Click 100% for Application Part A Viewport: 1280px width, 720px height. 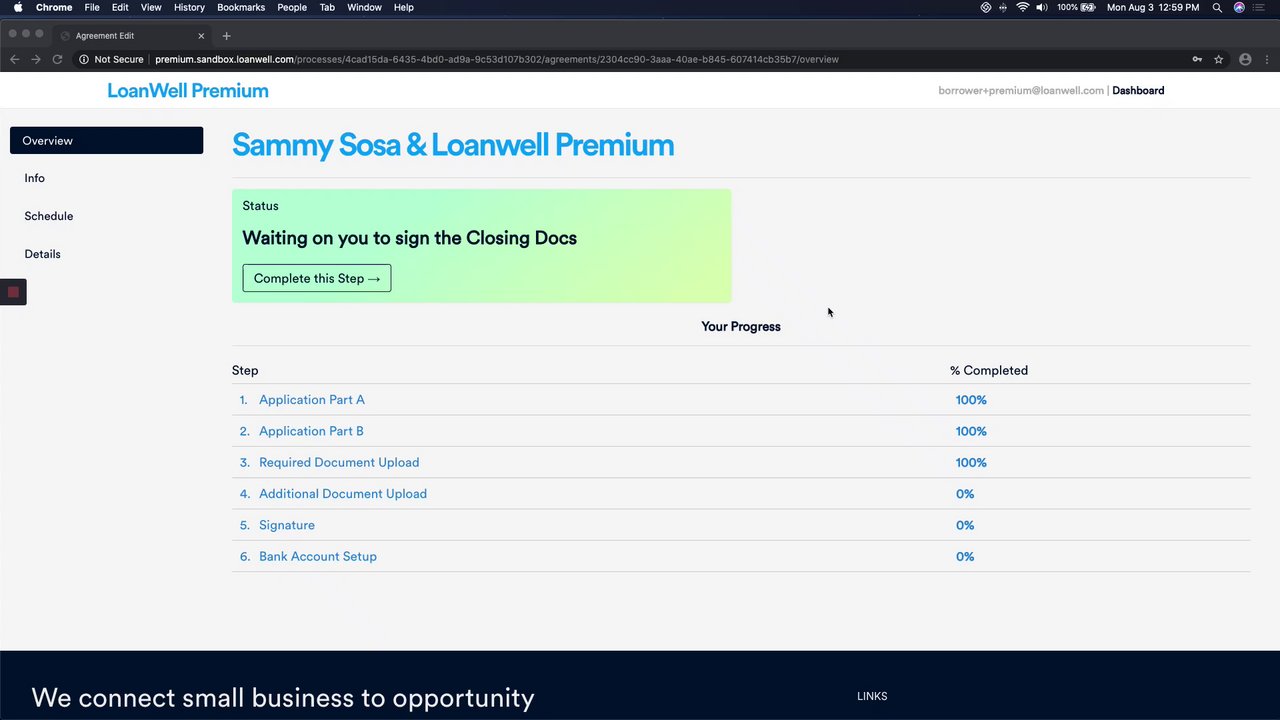(971, 400)
